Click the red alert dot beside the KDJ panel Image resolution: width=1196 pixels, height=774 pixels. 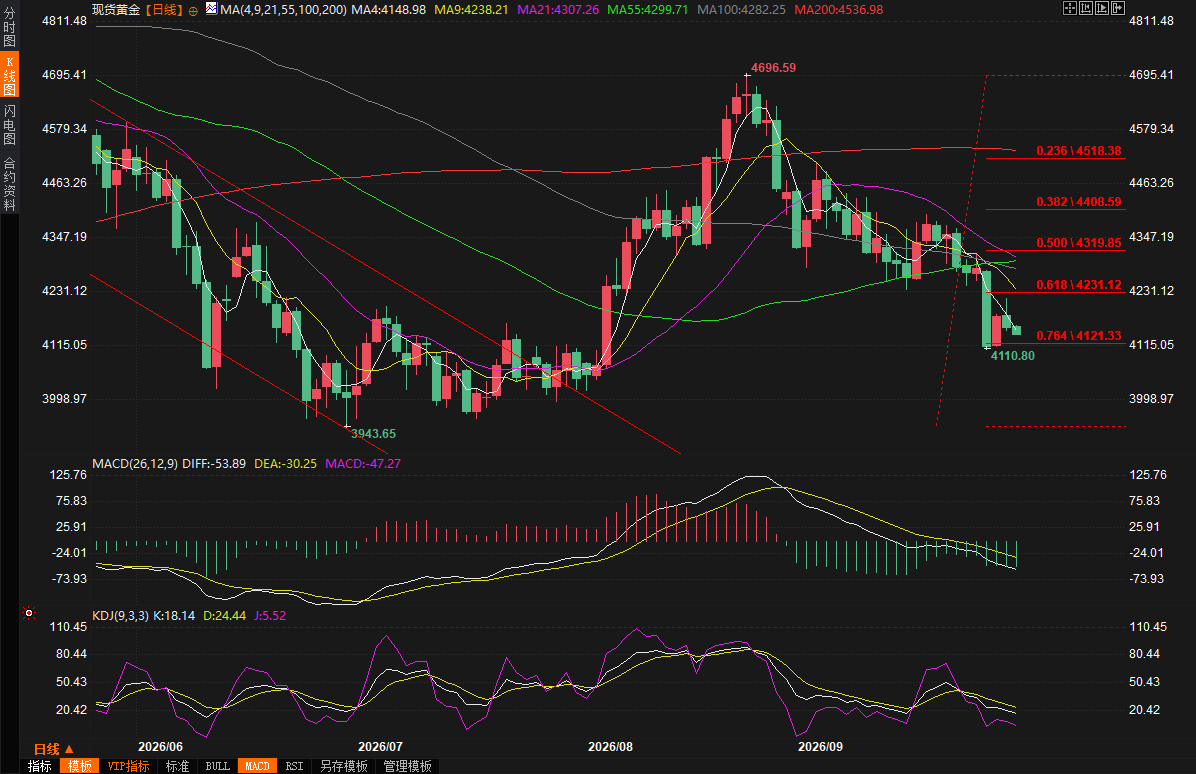pyautogui.click(x=29, y=613)
